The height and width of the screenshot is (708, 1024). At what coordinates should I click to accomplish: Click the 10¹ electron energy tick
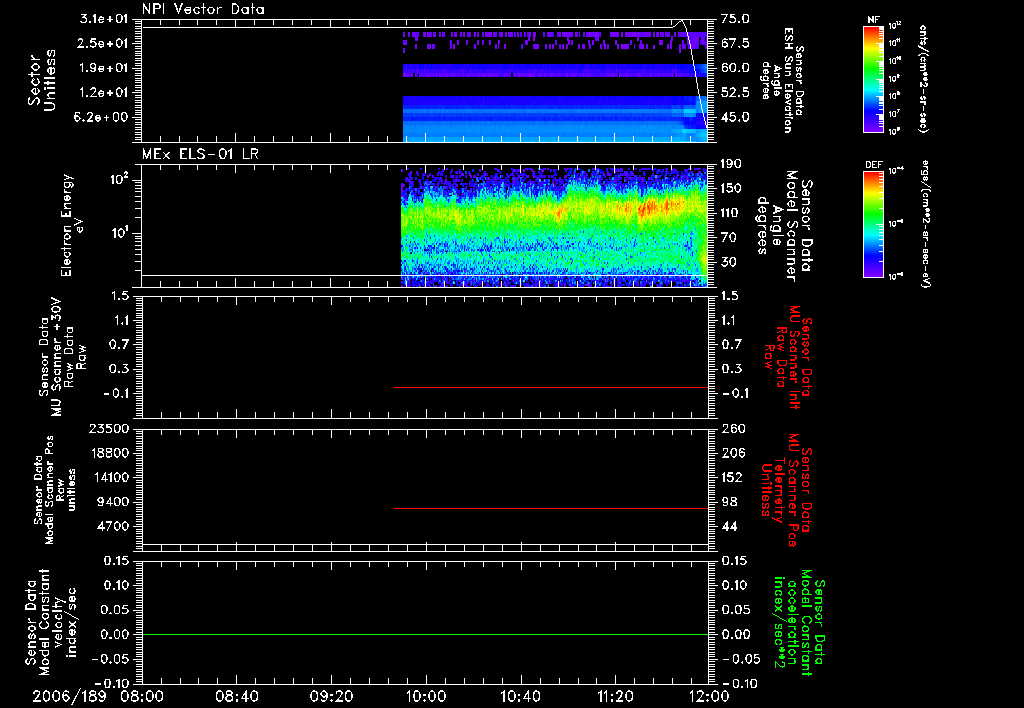coord(119,233)
